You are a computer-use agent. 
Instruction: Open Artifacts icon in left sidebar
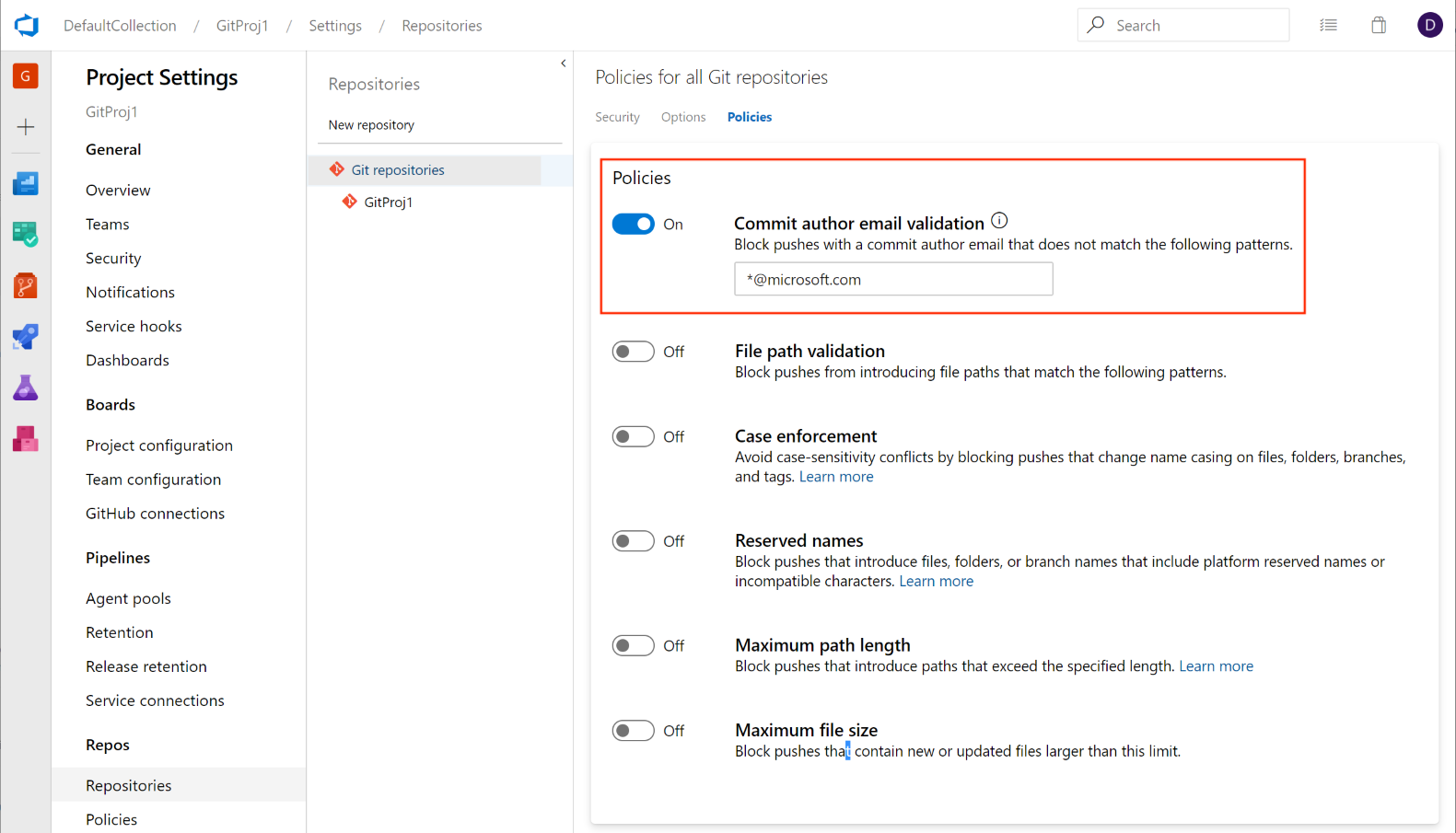[26, 439]
